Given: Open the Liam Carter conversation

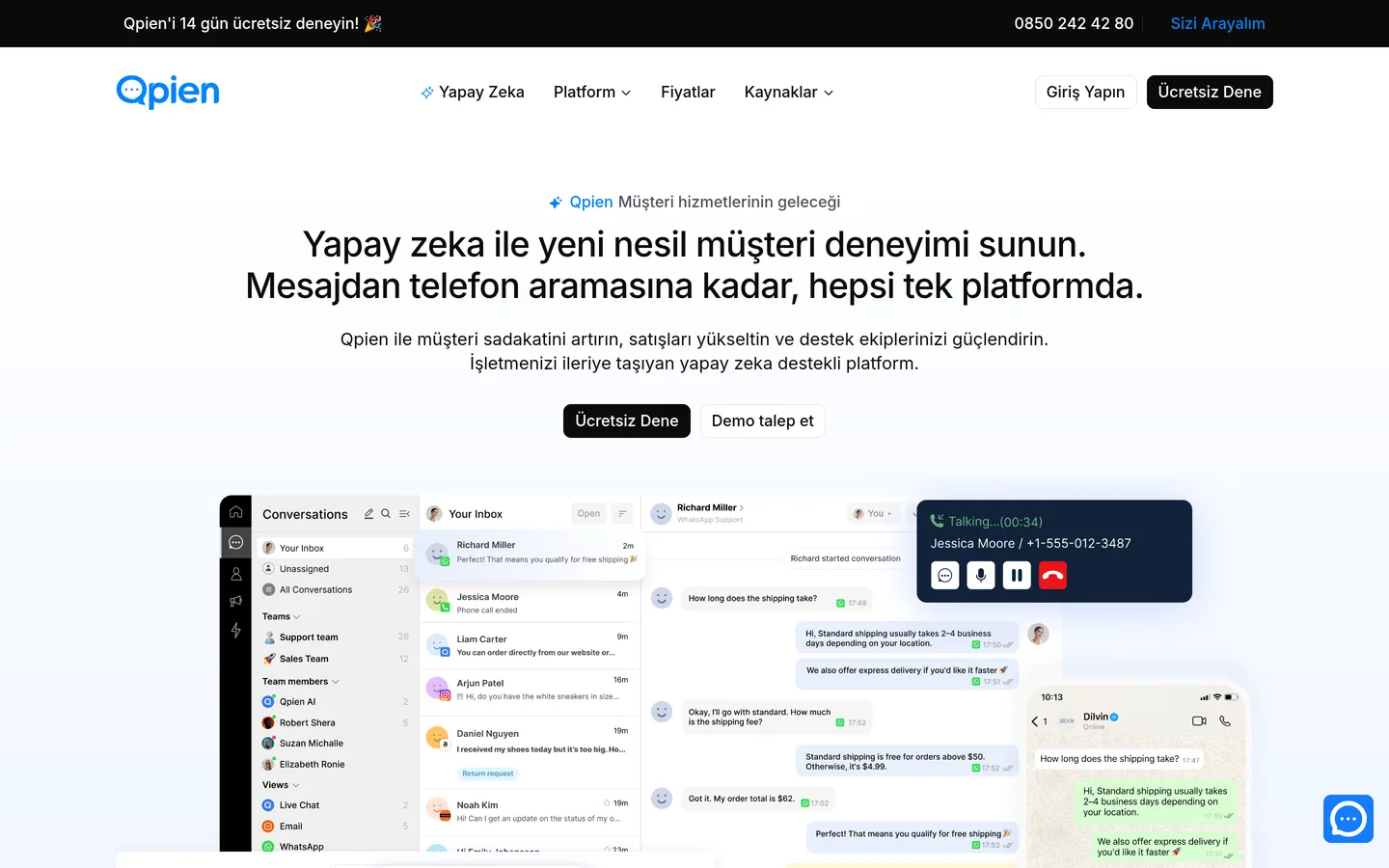Looking at the screenshot, I should pos(530,645).
